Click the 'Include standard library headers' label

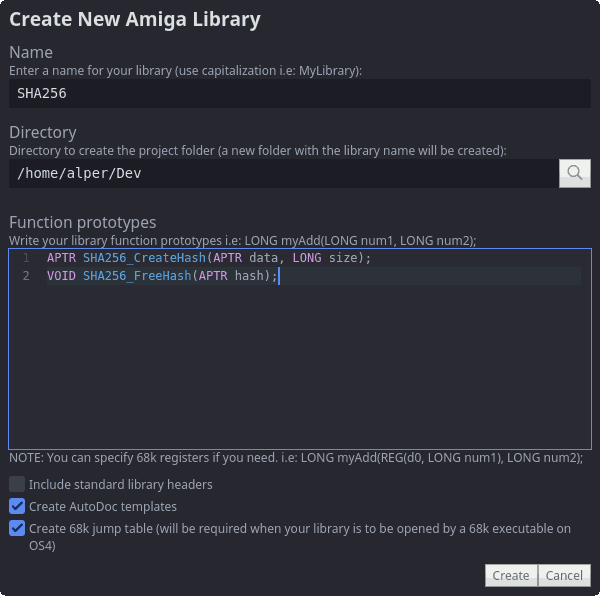121,484
